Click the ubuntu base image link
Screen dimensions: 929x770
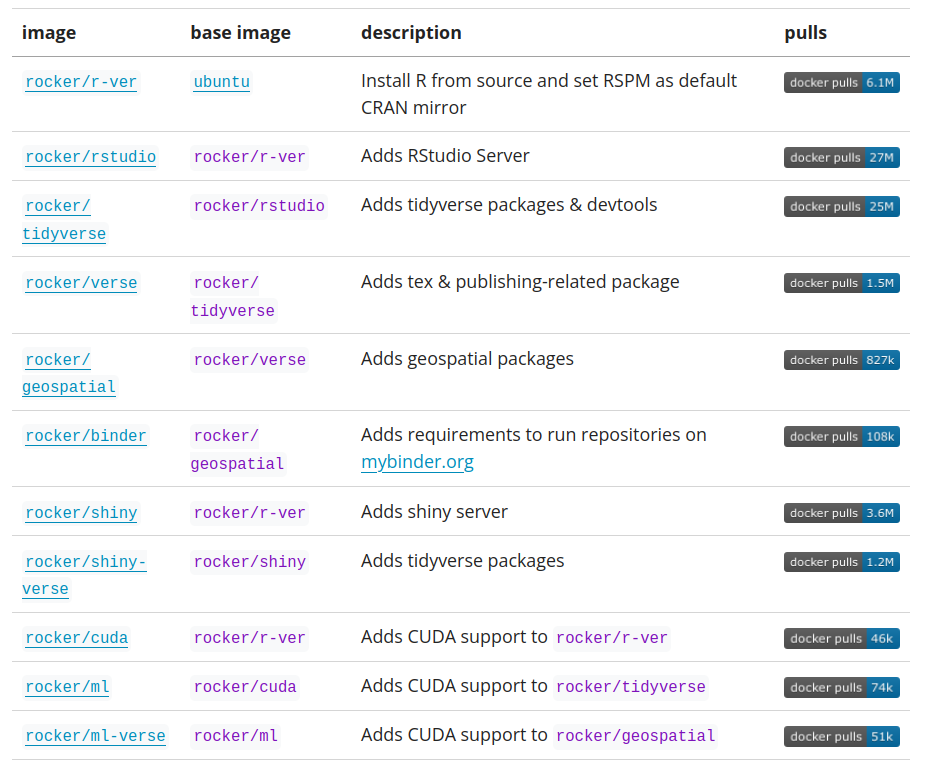221,82
